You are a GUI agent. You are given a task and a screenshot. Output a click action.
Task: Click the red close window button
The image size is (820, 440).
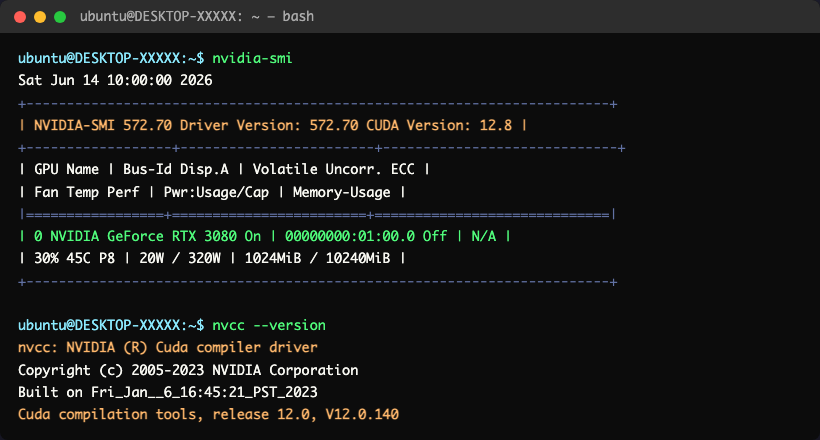[x=20, y=17]
